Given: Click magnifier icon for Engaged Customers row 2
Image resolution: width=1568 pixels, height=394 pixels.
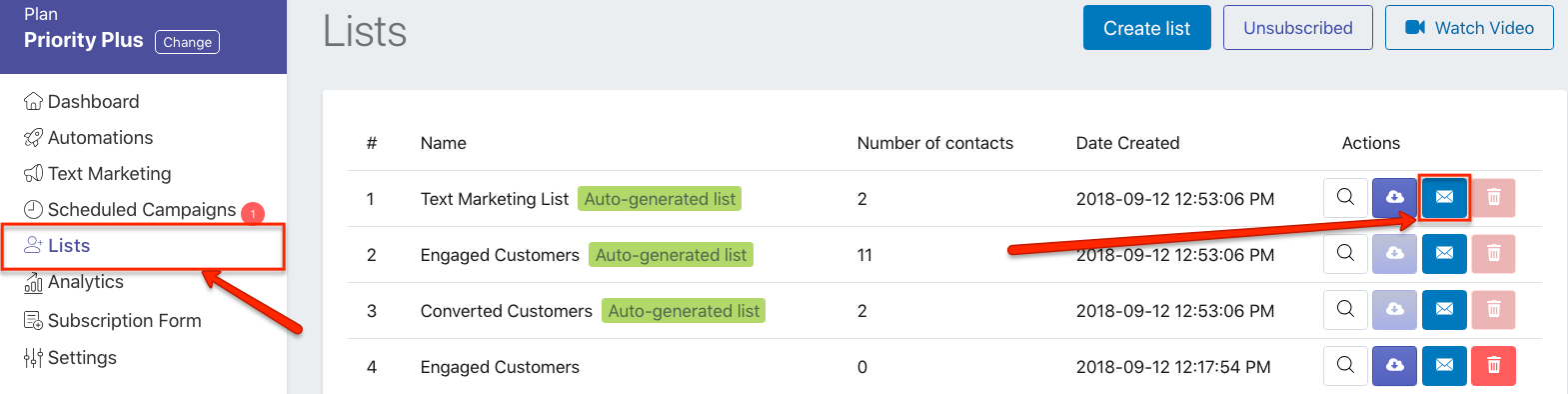Looking at the screenshot, I should (1345, 254).
